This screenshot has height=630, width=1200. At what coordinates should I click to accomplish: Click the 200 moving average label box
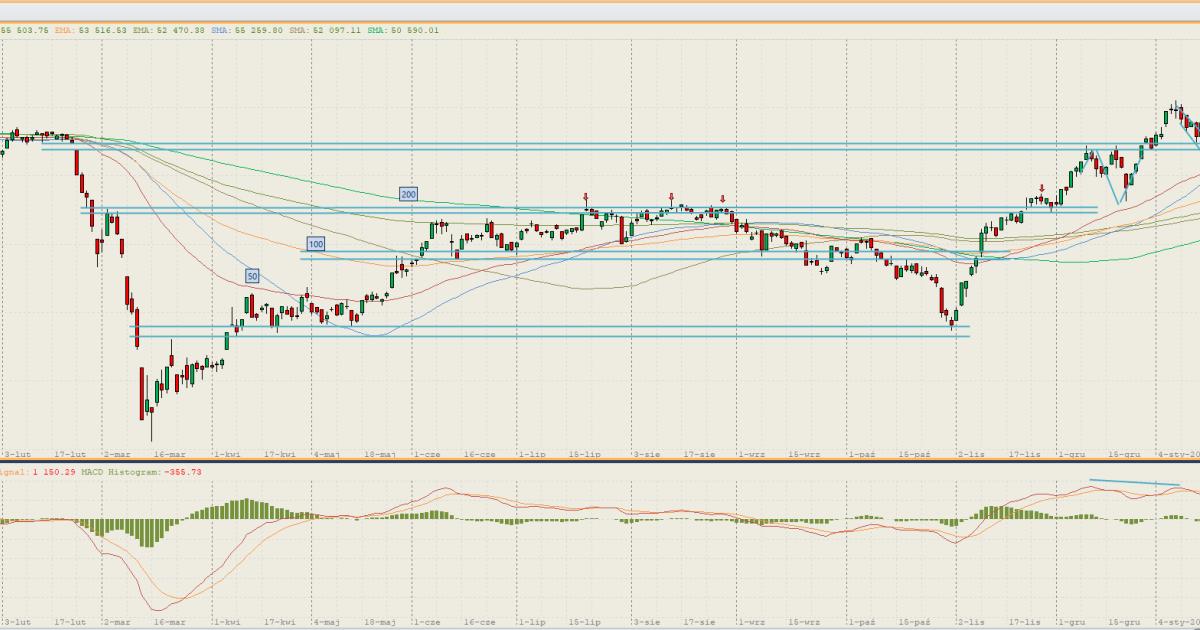[407, 194]
